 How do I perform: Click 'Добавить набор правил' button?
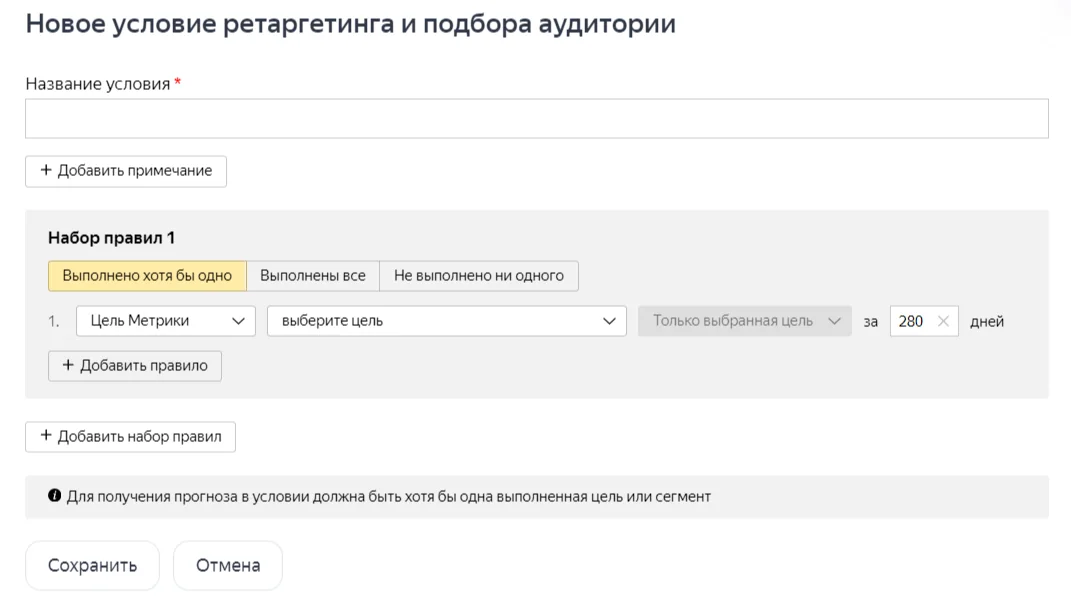pos(130,437)
